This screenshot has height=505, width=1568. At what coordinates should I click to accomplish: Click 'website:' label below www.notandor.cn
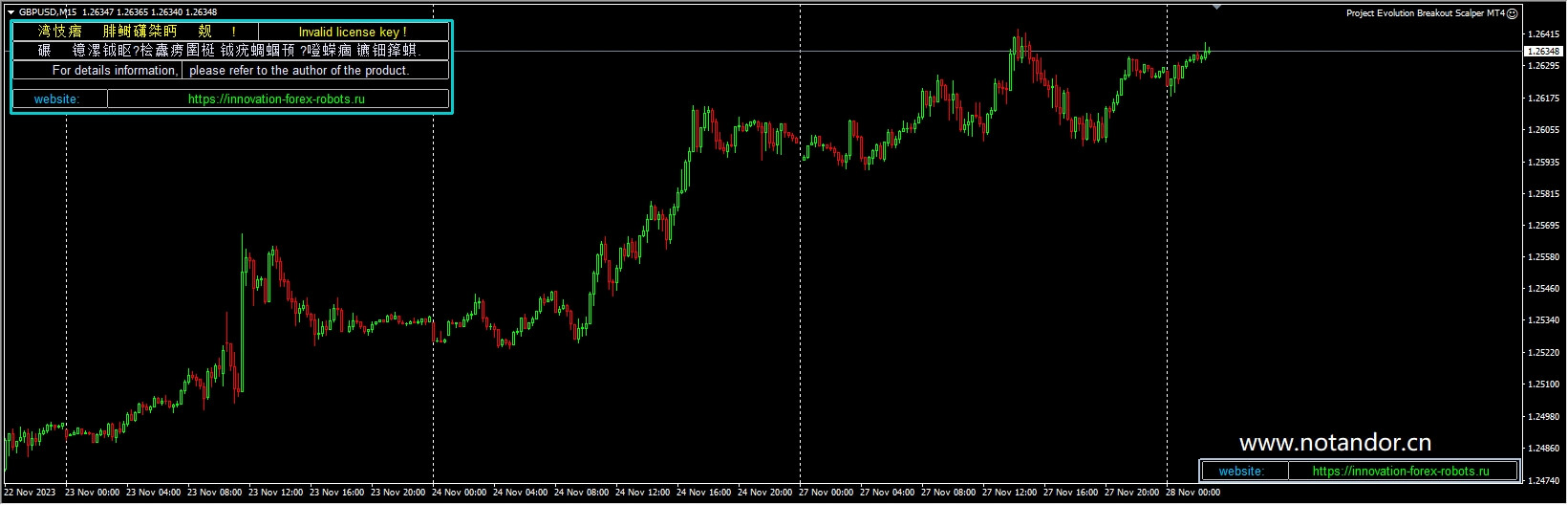[1241, 471]
